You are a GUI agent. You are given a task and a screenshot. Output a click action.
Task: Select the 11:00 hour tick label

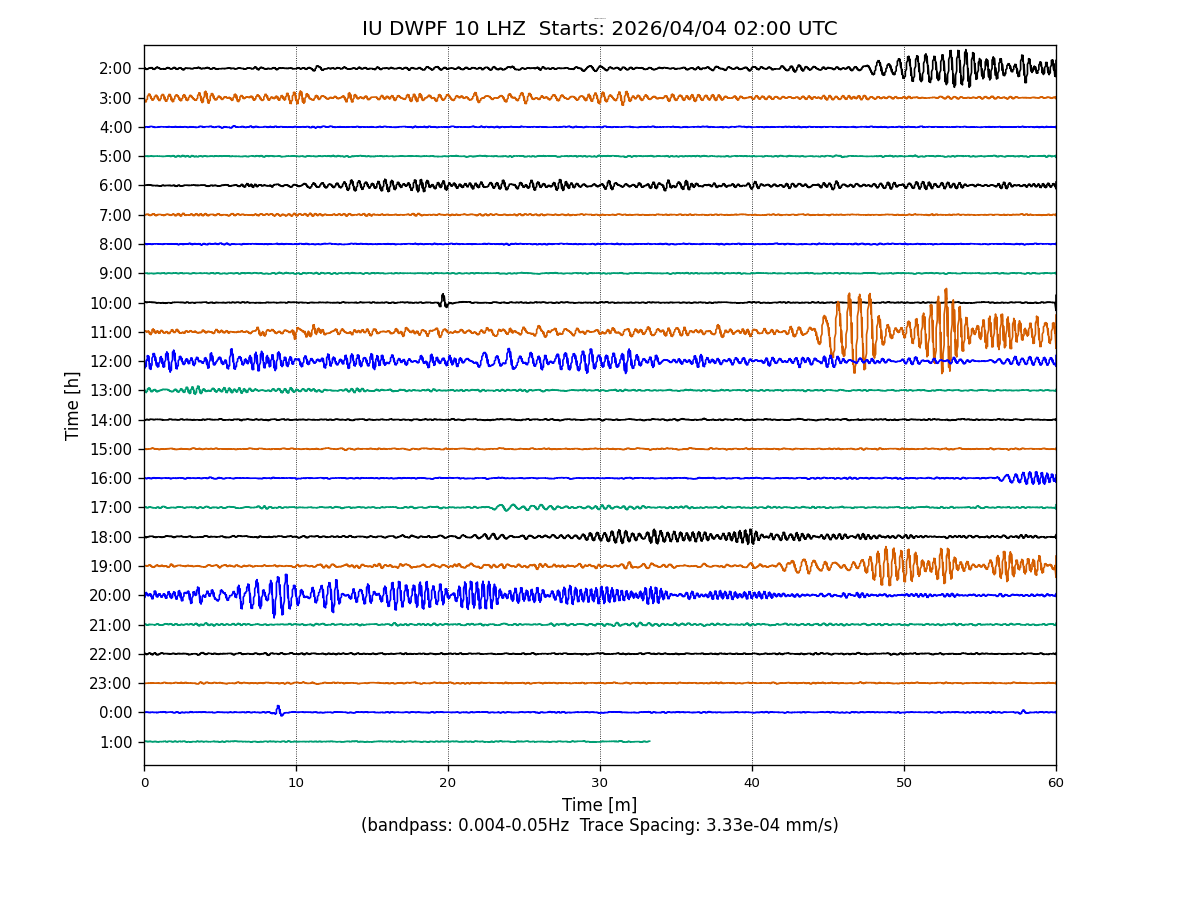(x=112, y=332)
